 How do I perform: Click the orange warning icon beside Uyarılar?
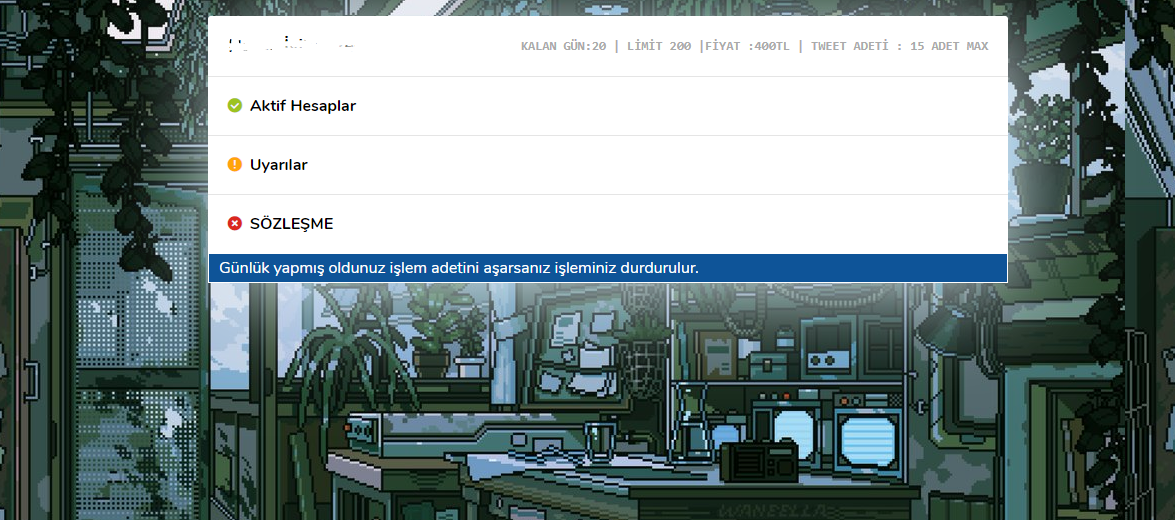235,165
